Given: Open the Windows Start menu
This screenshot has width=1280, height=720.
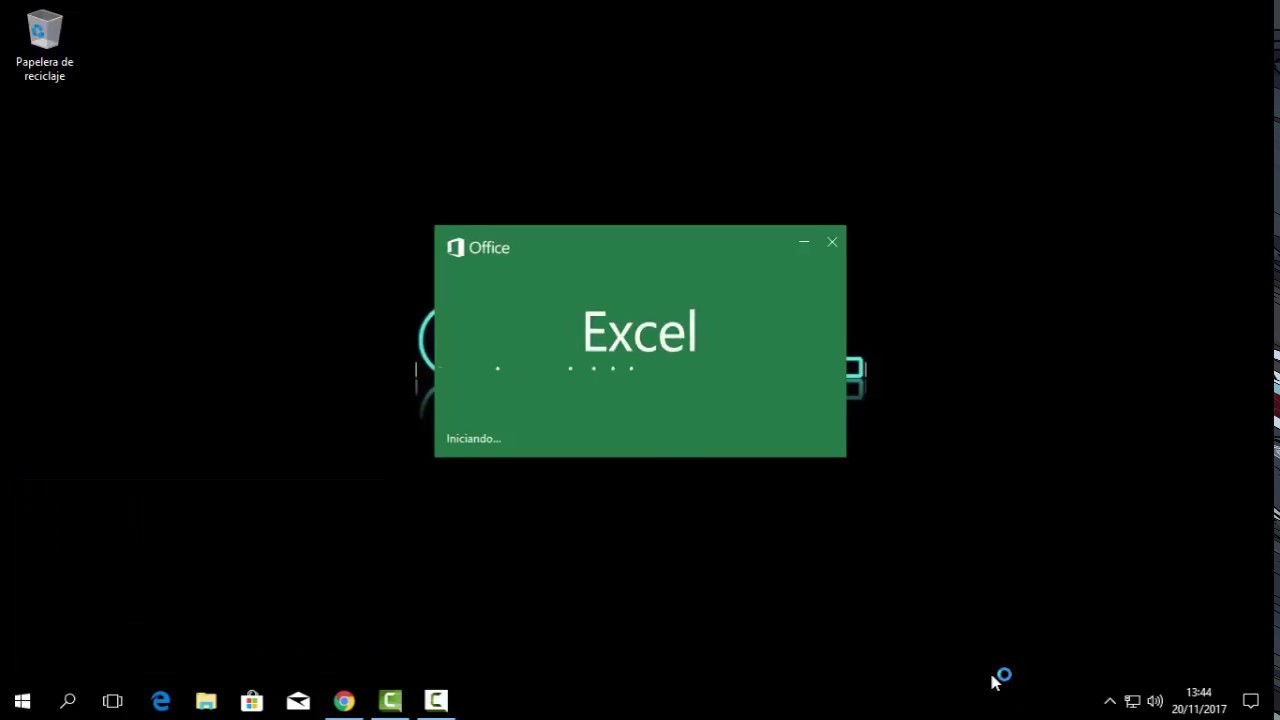Looking at the screenshot, I should [22, 701].
